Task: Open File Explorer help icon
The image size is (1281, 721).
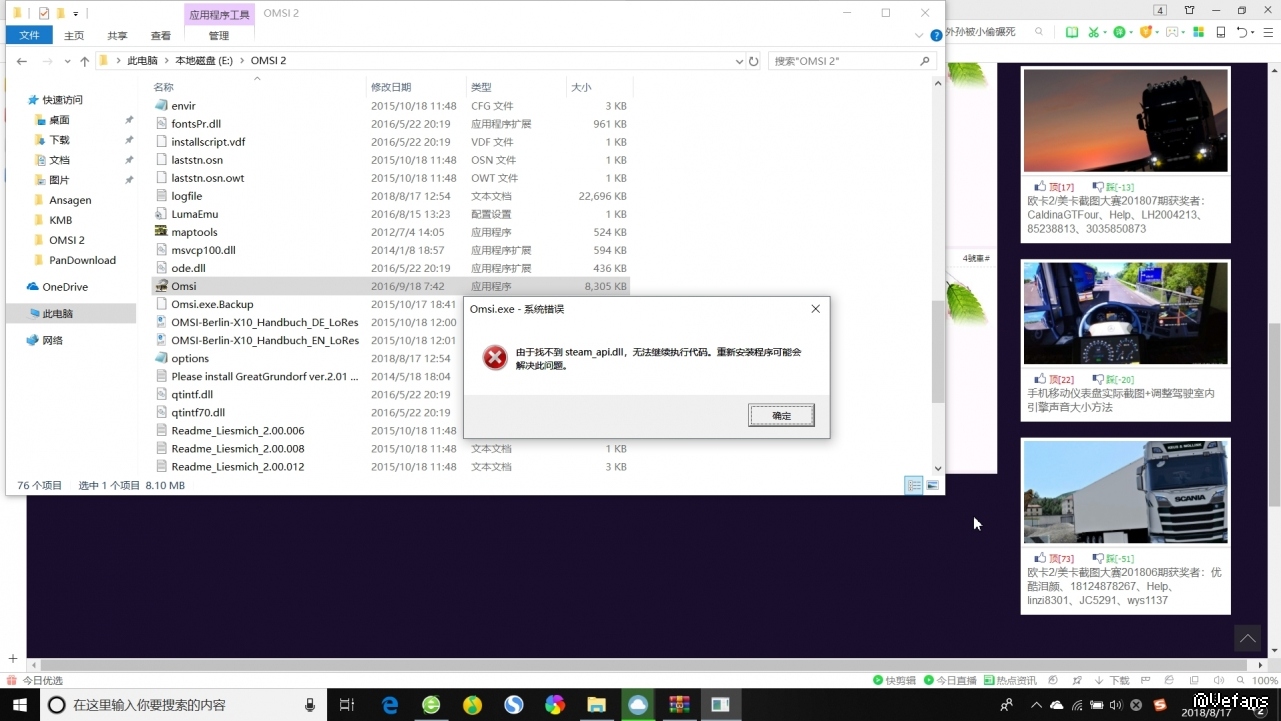Action: click(936, 35)
